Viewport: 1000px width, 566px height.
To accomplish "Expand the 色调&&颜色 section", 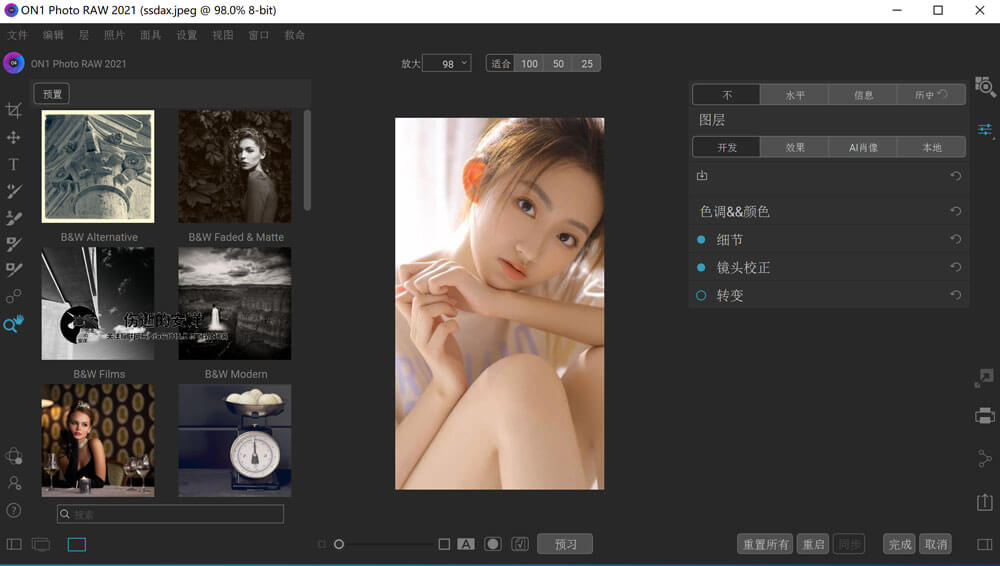I will (734, 212).
